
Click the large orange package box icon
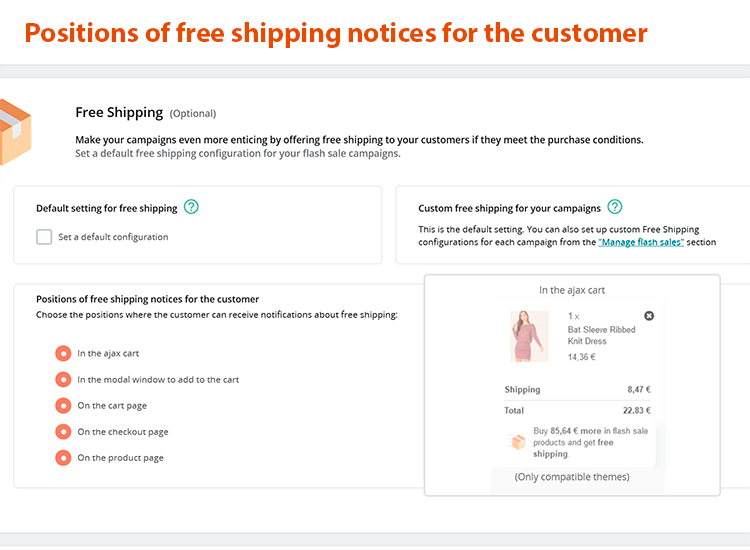[14, 131]
